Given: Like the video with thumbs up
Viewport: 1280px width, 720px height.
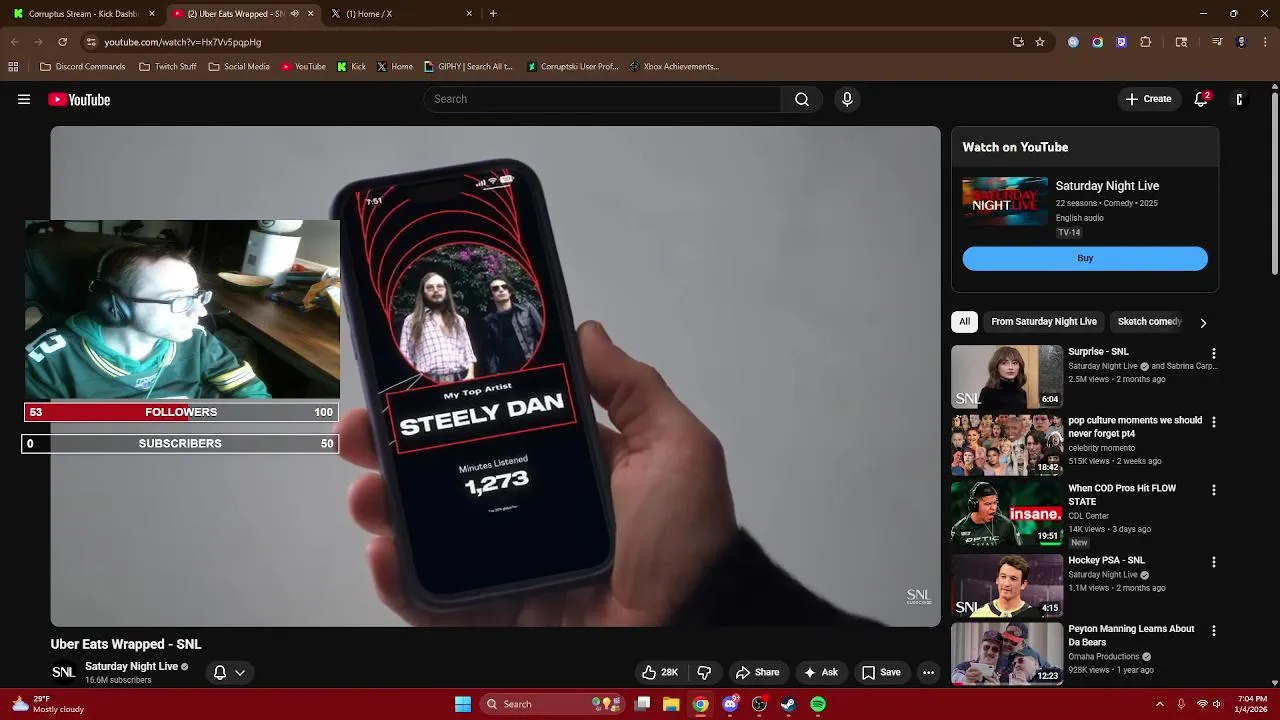Looking at the screenshot, I should pos(659,673).
